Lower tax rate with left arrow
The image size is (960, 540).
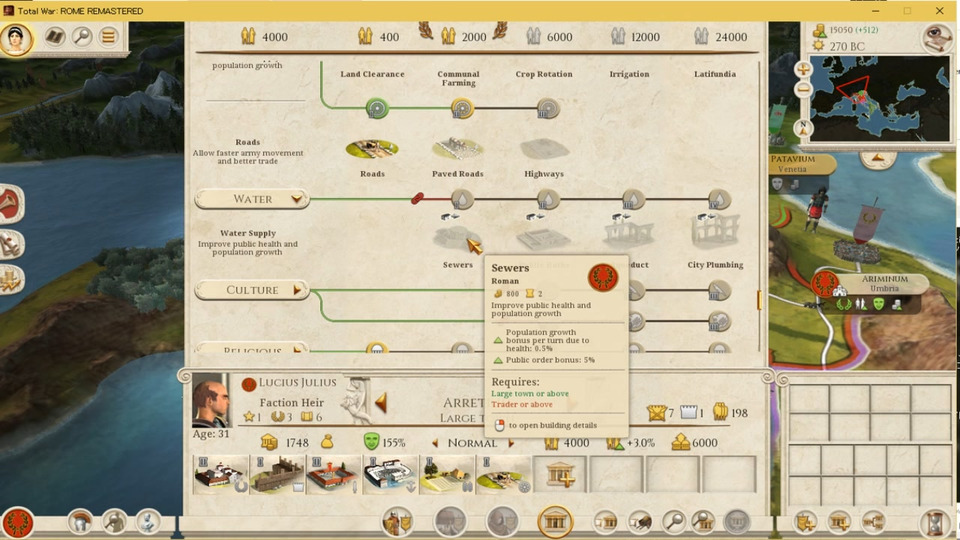tap(435, 443)
